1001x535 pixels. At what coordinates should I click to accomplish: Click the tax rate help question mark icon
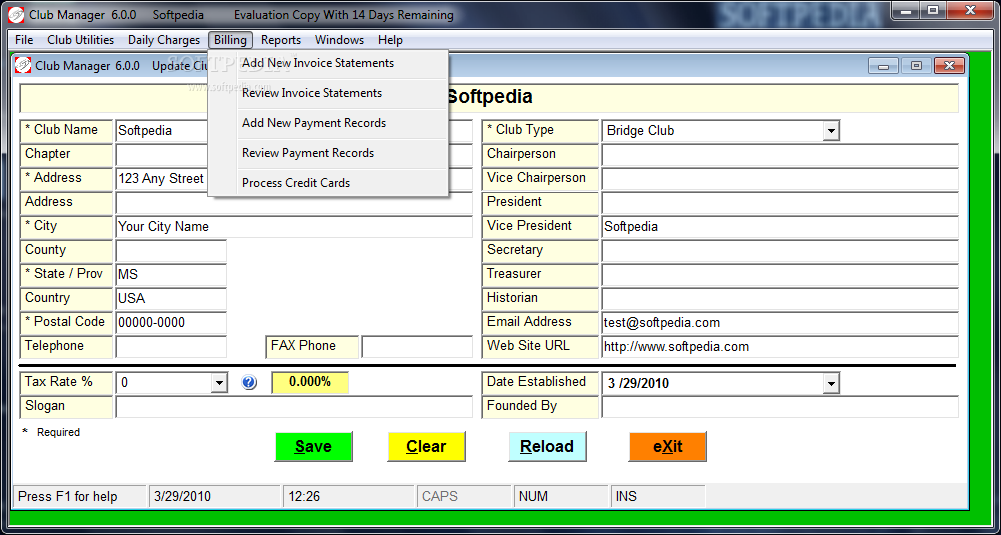249,382
